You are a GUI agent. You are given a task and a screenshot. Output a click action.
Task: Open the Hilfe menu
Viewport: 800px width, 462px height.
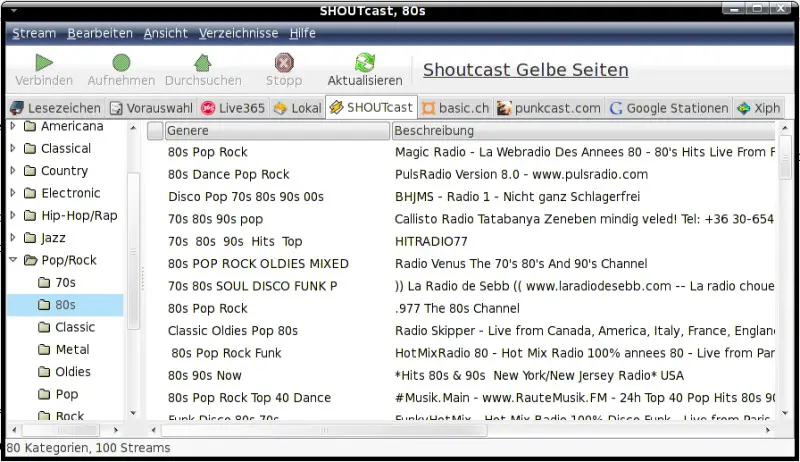(303, 33)
